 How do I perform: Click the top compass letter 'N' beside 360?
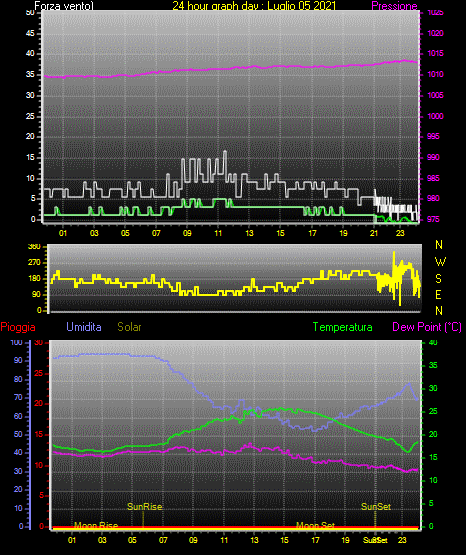tap(439, 245)
